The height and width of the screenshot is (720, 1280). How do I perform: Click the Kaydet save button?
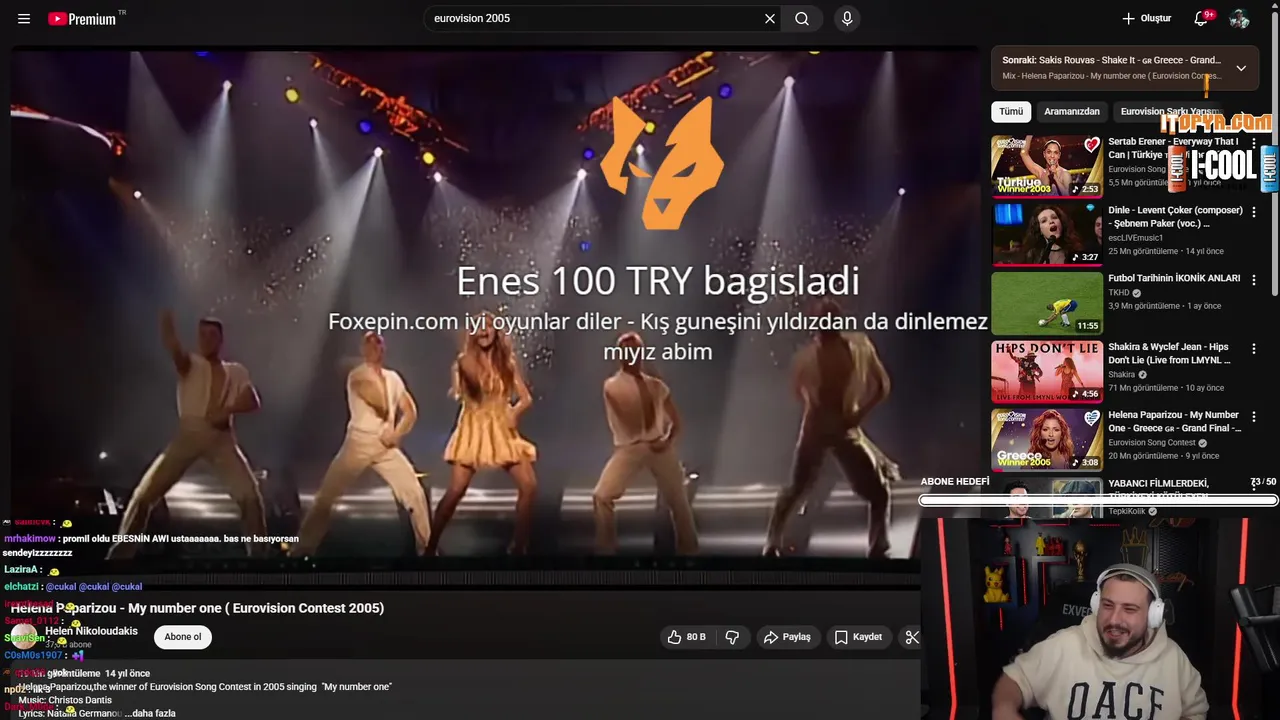click(858, 637)
